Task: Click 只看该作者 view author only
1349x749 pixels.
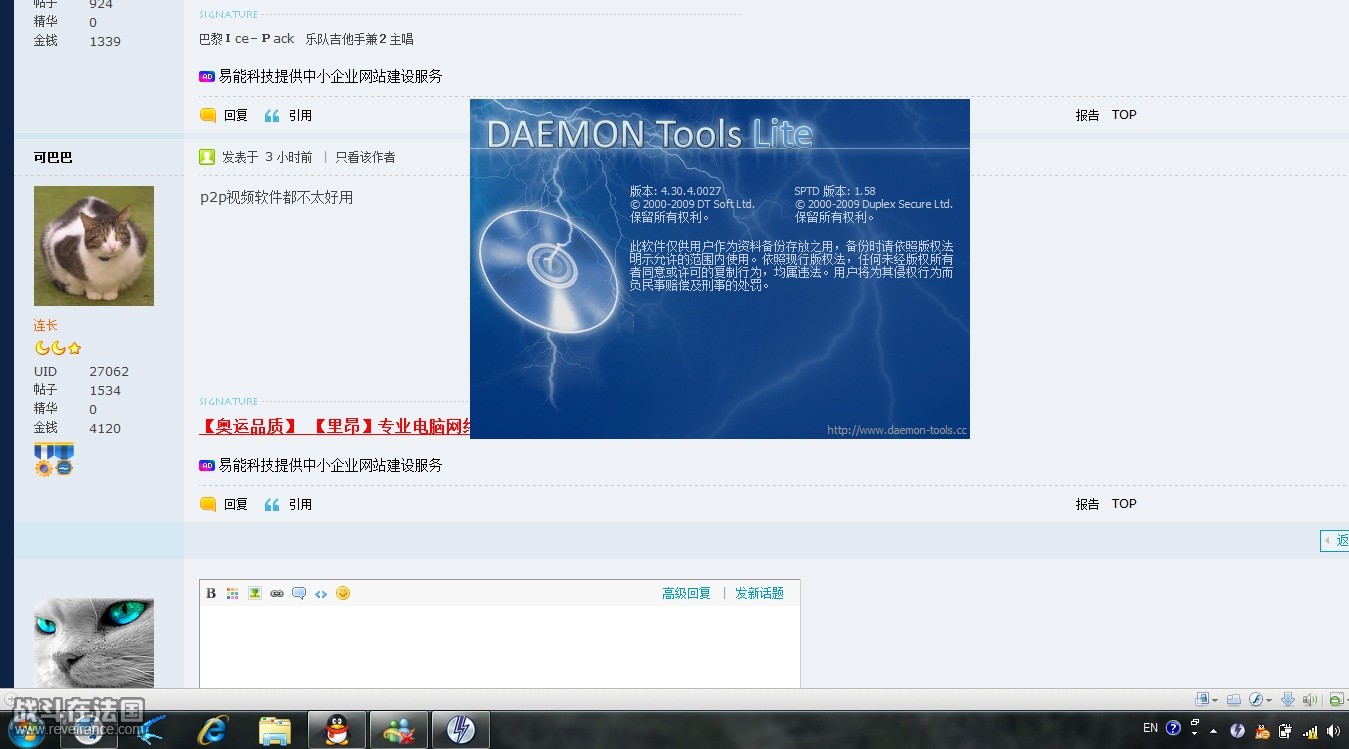Action: pos(365,157)
